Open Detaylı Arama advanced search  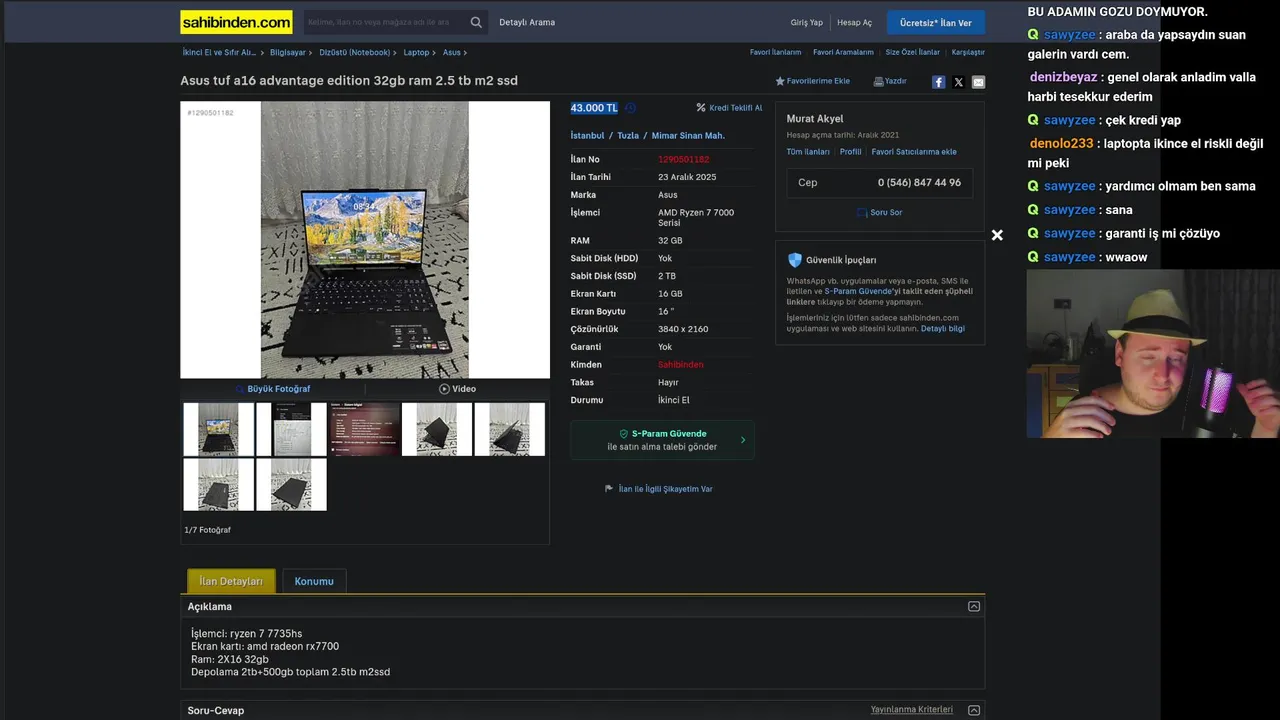coord(527,22)
